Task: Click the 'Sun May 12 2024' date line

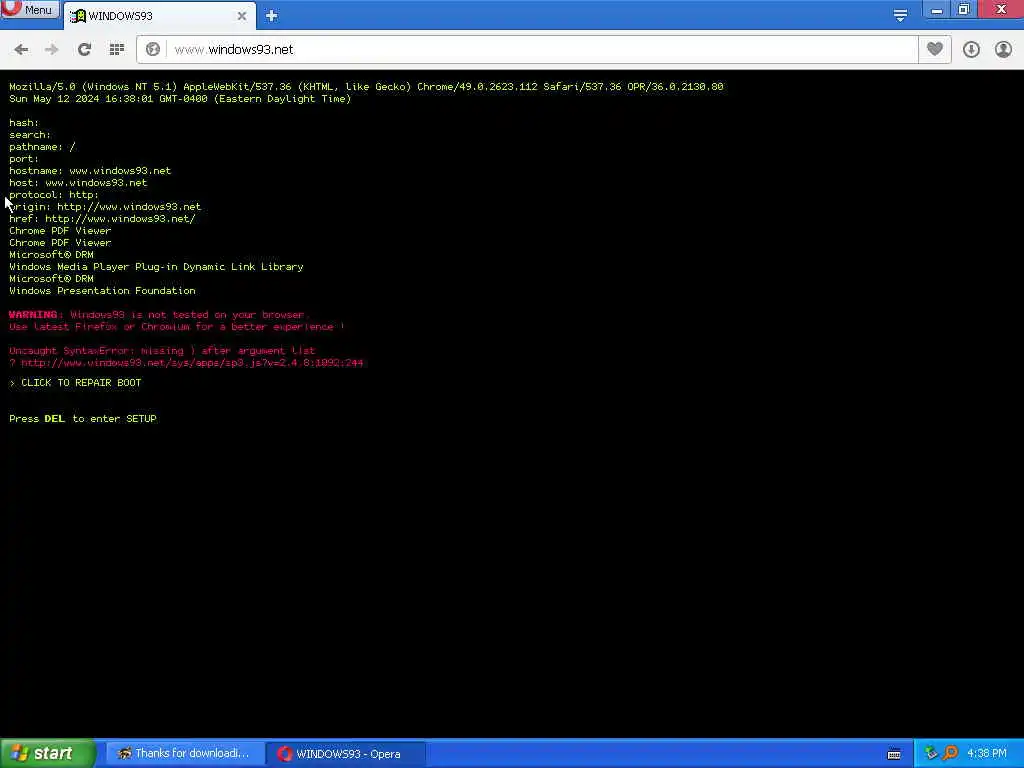Action: pyautogui.click(x=180, y=99)
